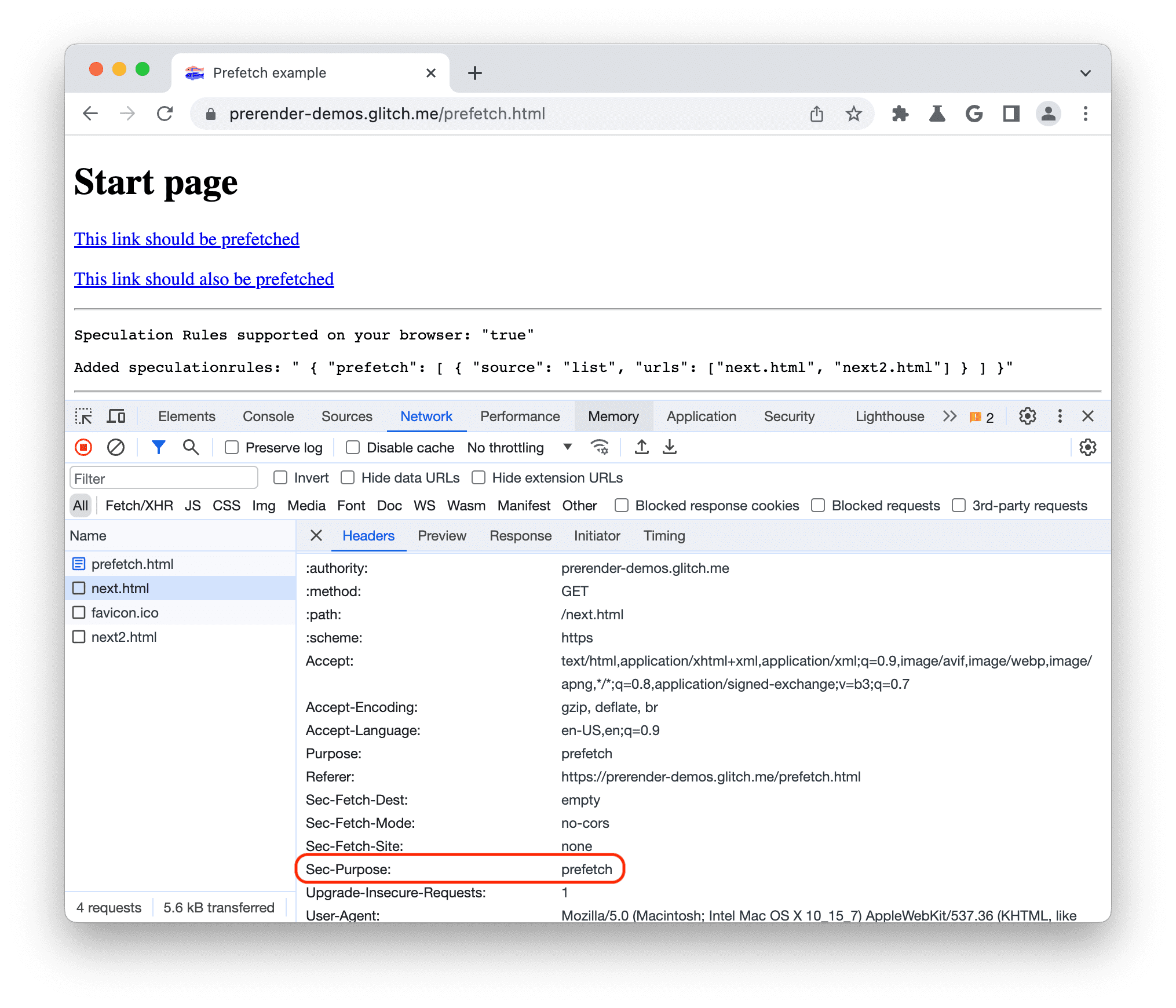This screenshot has width=1176, height=1008.
Task: Click the All filter requests button
Action: 80,505
